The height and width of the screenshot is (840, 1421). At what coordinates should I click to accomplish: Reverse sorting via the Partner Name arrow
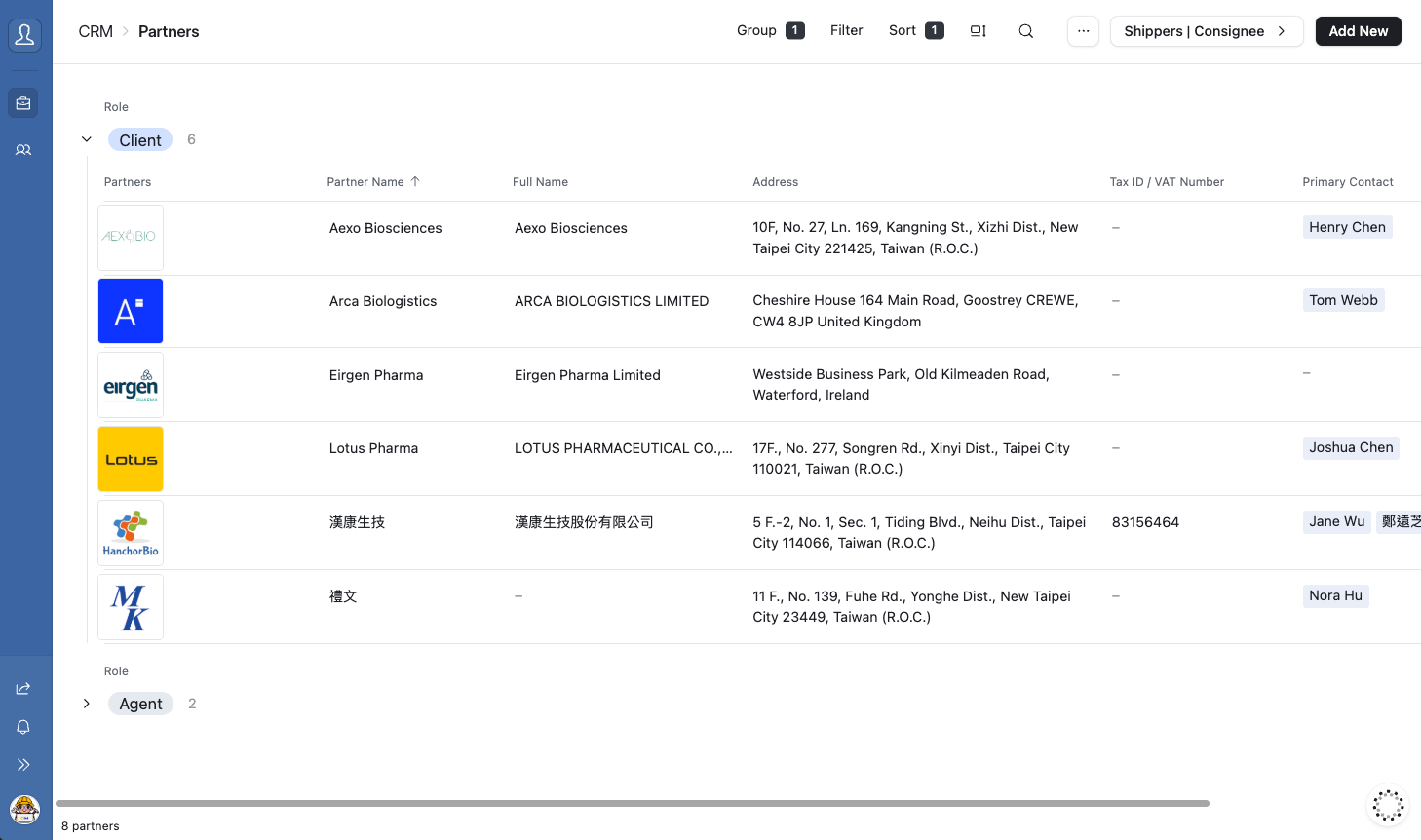tap(414, 181)
